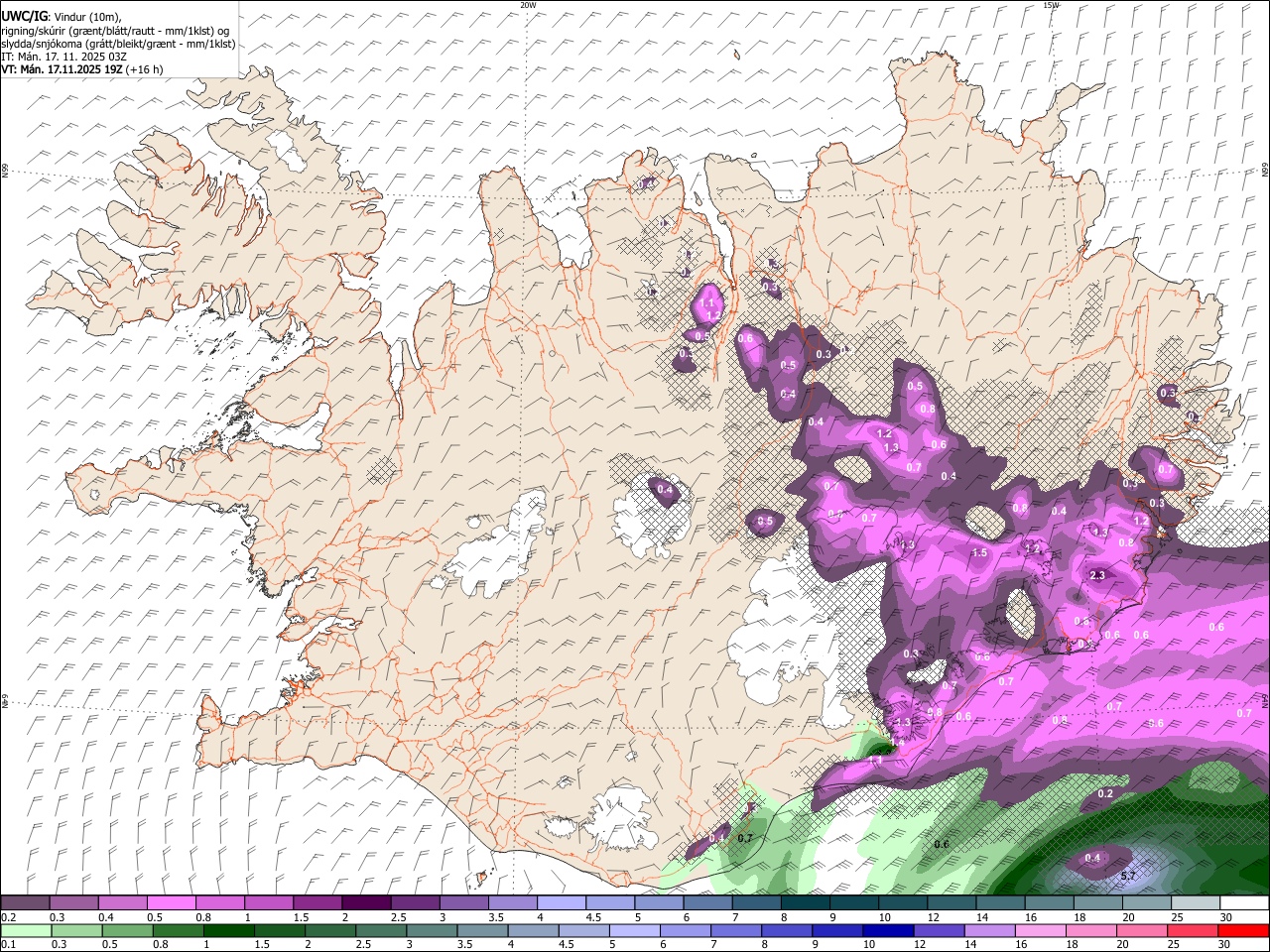Click the 'UWC/IG: Vindur (10m)' title line
The width and height of the screenshot is (1270, 952).
click(x=61, y=17)
